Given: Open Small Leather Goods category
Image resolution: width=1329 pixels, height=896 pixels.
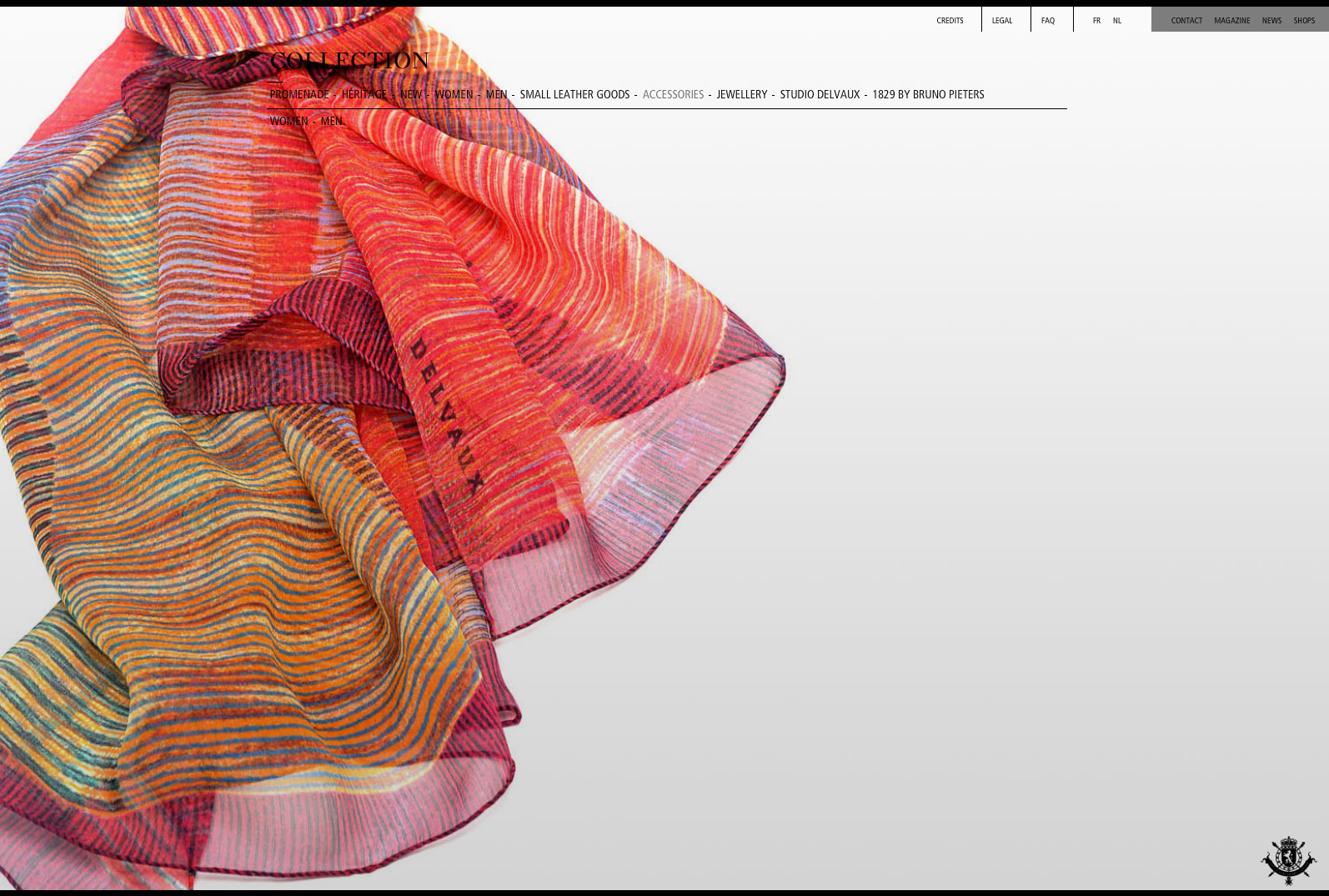Looking at the screenshot, I should [574, 95].
